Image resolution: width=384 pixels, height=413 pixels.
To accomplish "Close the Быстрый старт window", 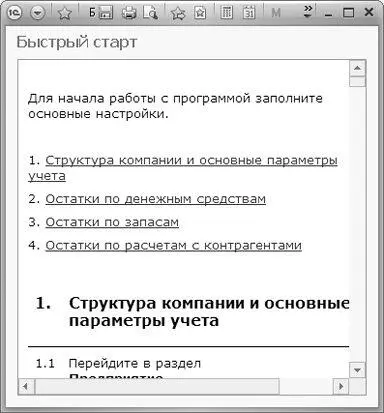I will coord(369,13).
